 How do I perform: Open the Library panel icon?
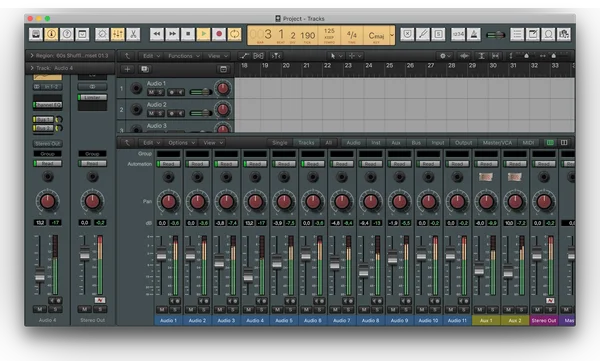(x=36, y=34)
